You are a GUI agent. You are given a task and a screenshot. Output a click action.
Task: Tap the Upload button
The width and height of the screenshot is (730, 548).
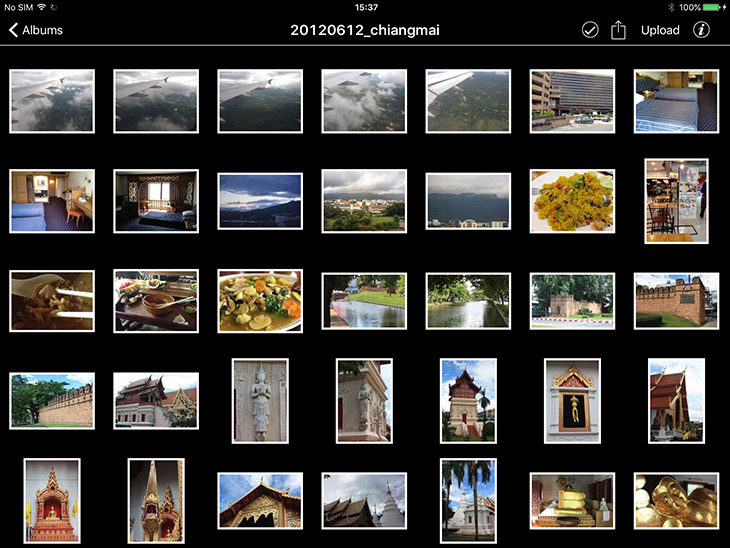pos(660,30)
